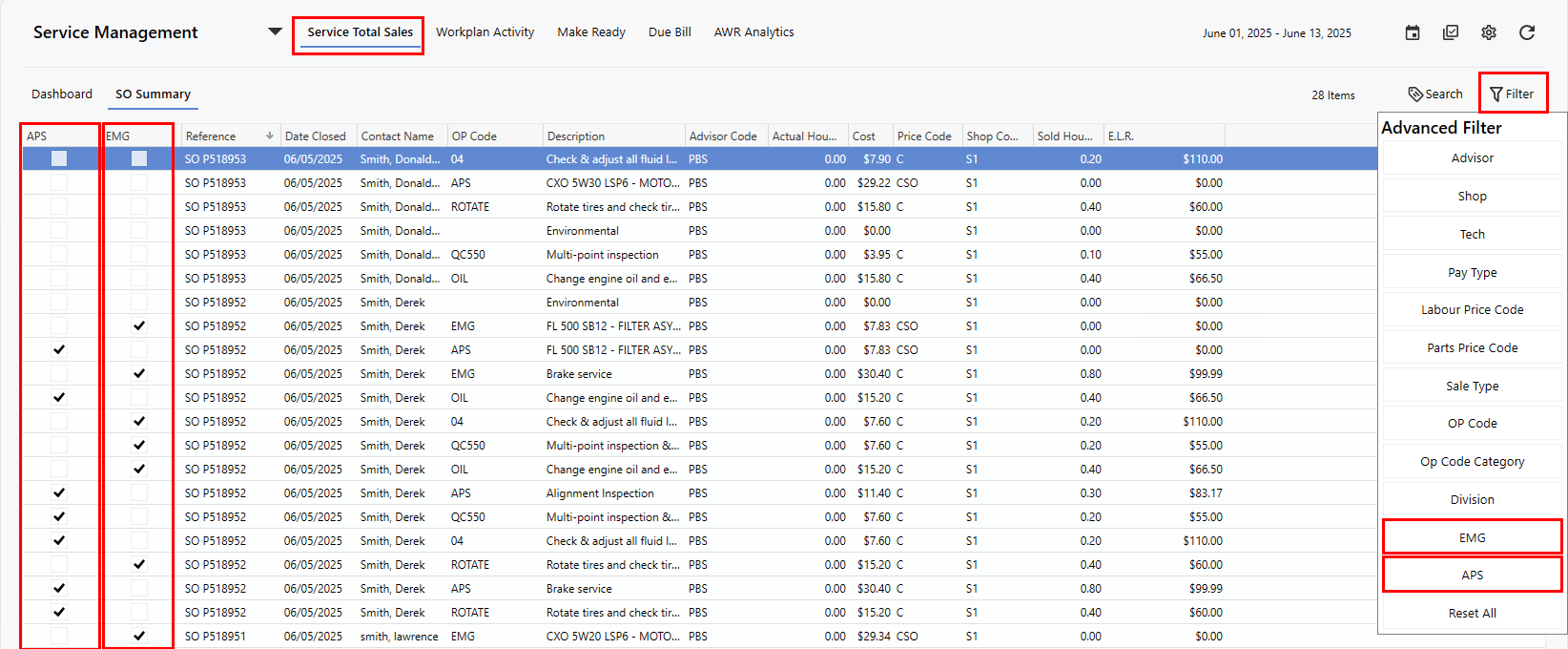Open the Advisor filter option
This screenshot has height=649, width=1568.
tap(1472, 158)
